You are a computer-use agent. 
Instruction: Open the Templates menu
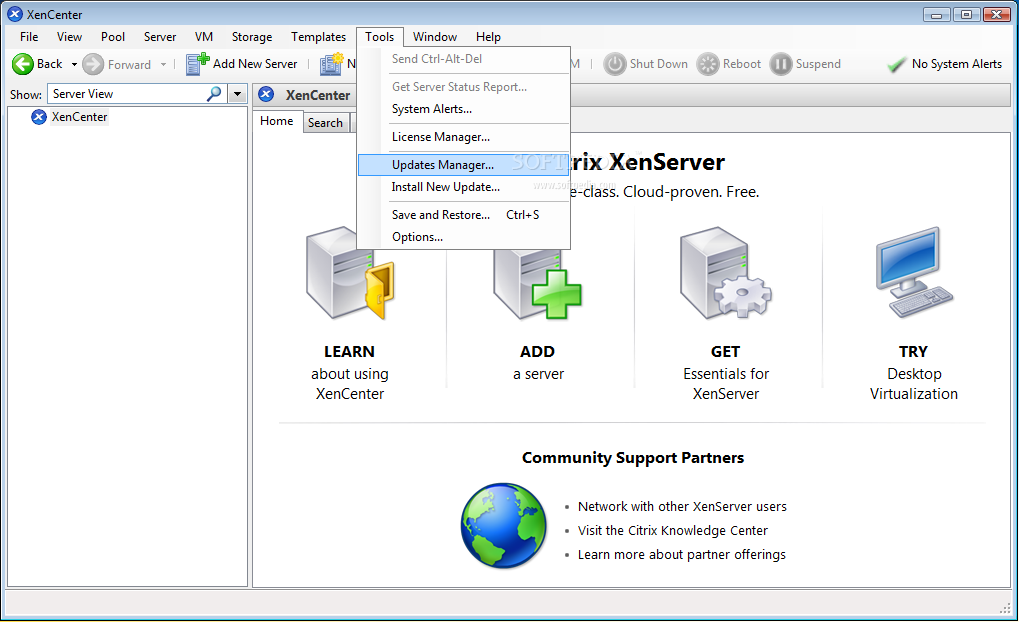click(318, 37)
